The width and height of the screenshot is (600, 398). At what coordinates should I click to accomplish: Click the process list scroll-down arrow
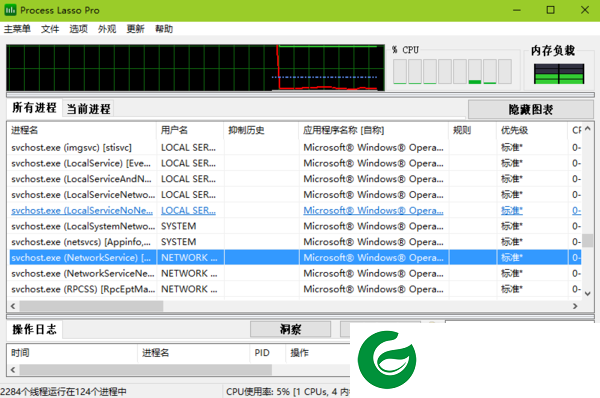tap(588, 294)
